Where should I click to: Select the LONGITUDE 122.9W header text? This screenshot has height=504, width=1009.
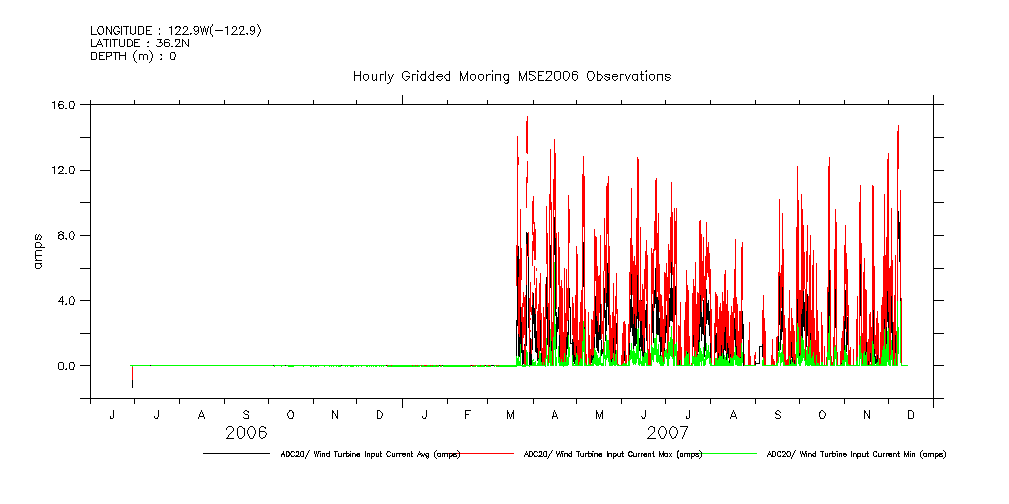(x=175, y=31)
